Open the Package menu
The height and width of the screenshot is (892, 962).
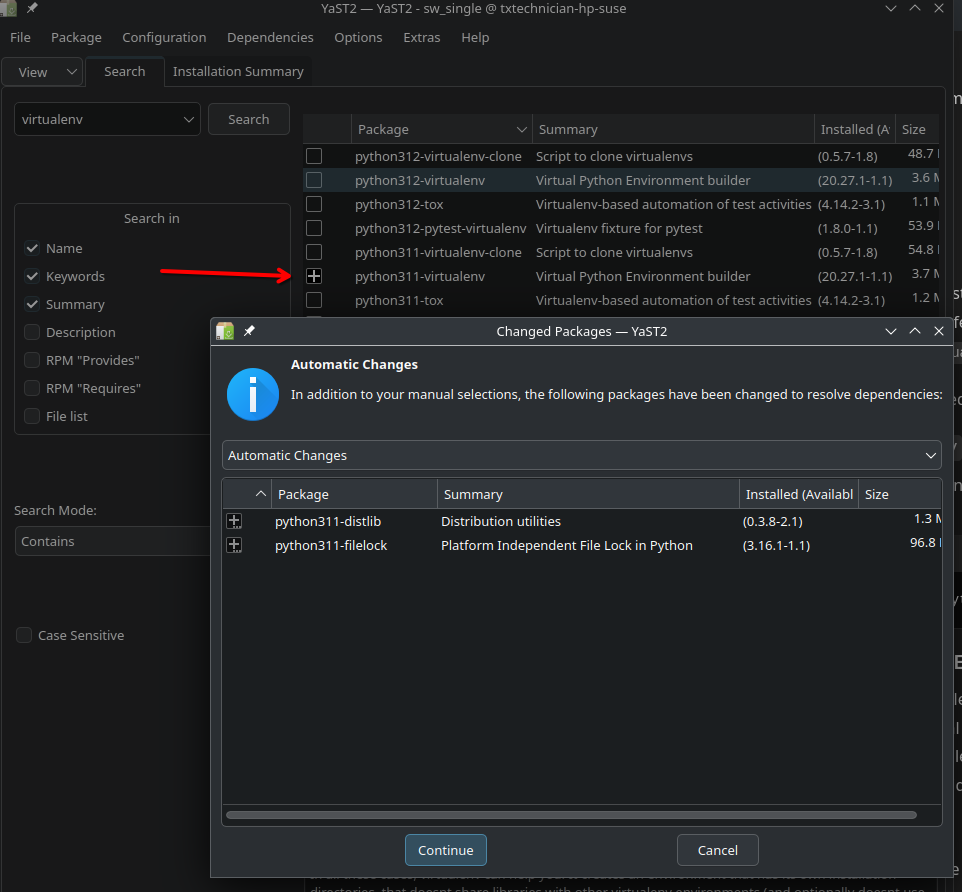pyautogui.click(x=76, y=37)
